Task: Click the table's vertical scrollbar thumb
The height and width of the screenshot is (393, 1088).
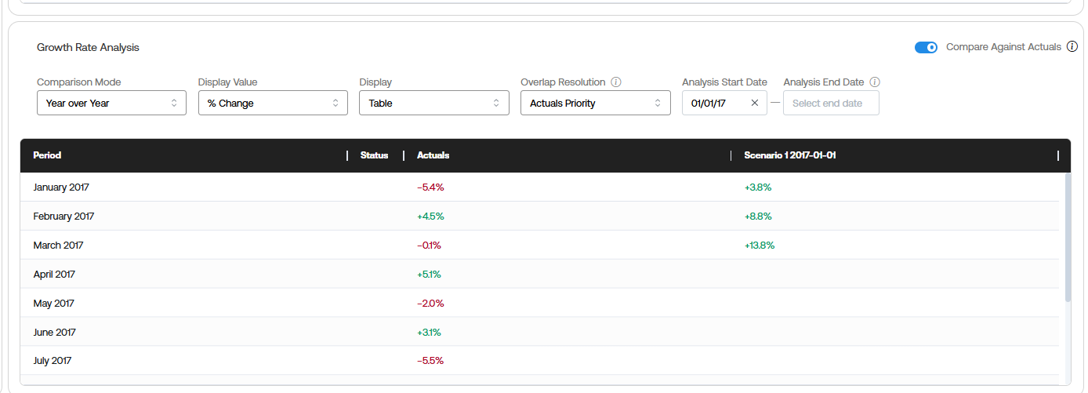Action: 1068,237
